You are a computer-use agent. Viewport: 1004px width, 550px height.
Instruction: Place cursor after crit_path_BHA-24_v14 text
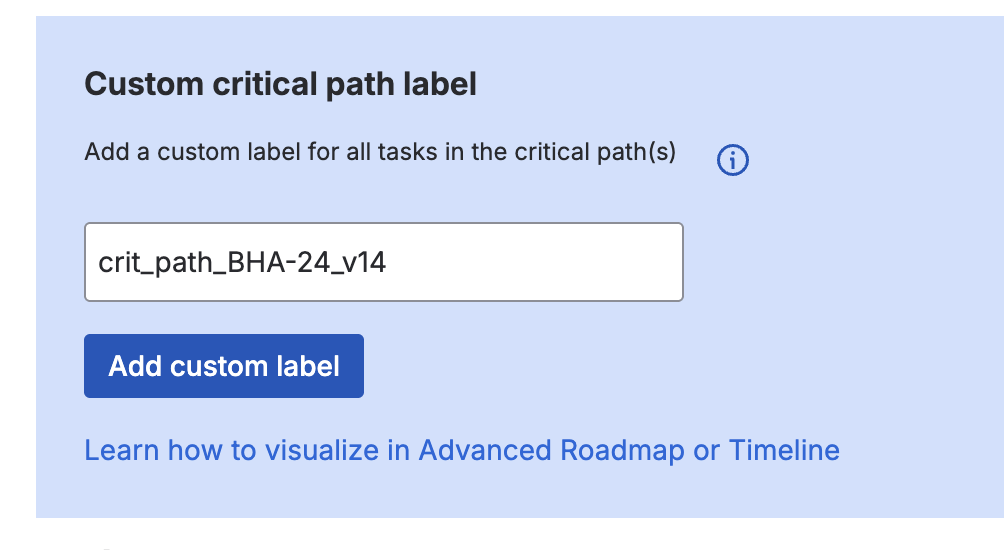388,263
